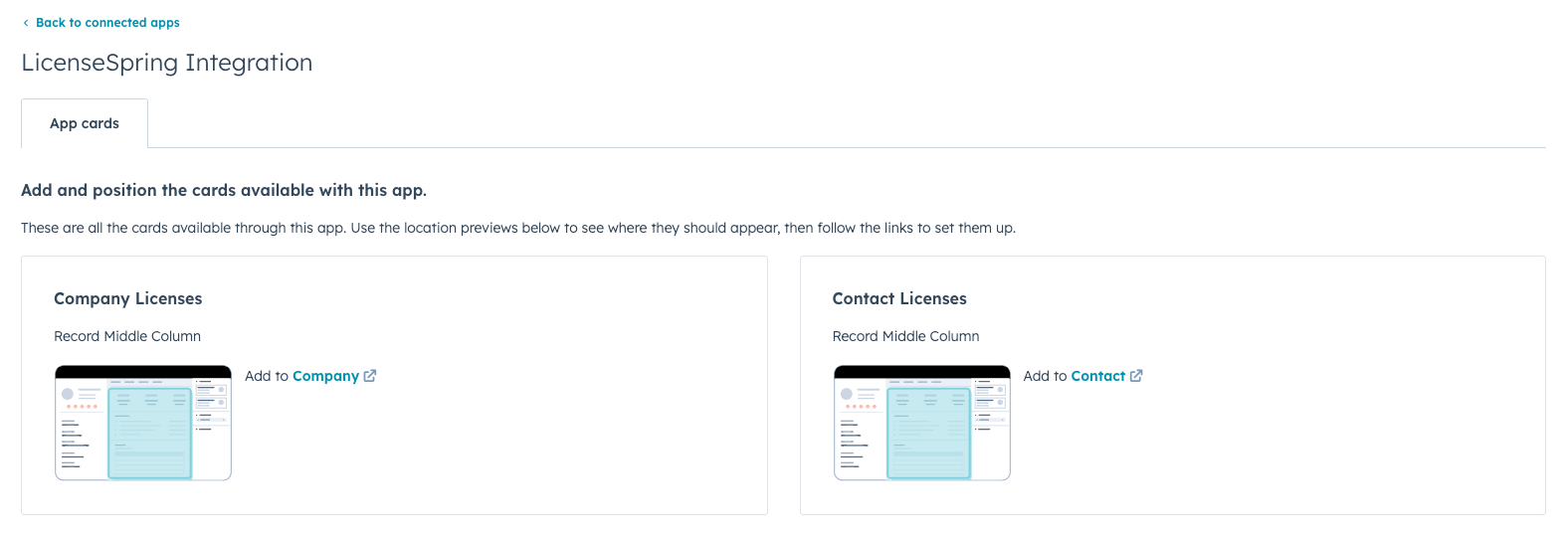Click the 'Add to' text before Company

[x=266, y=376]
